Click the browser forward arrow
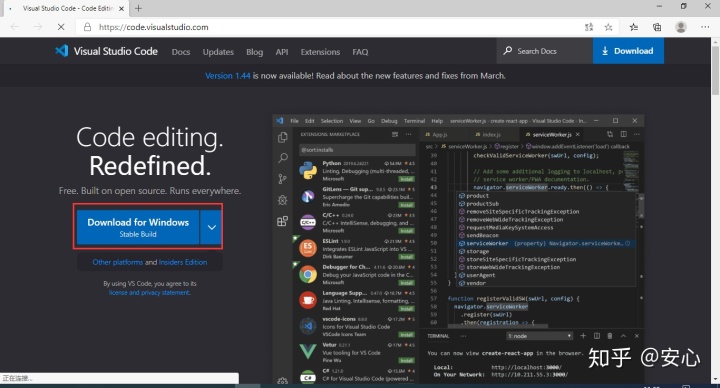The image size is (720, 388). pos(38,27)
